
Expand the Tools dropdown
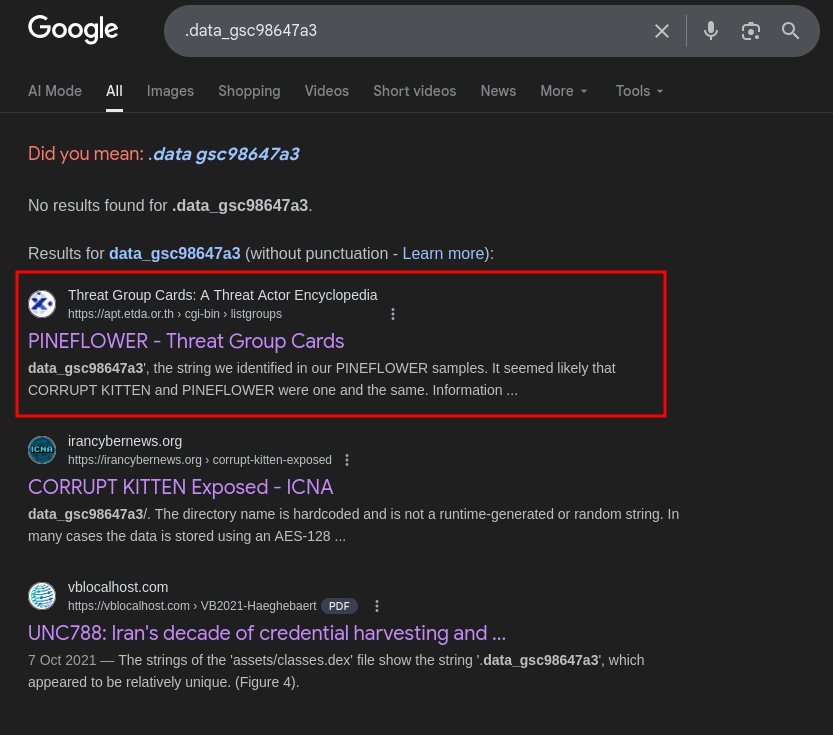639,91
